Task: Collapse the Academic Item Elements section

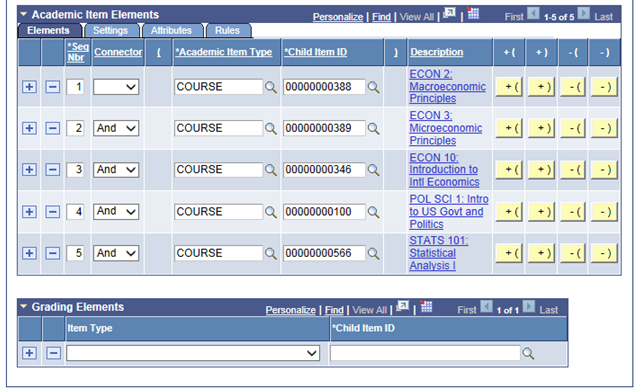Action: pyautogui.click(x=24, y=15)
